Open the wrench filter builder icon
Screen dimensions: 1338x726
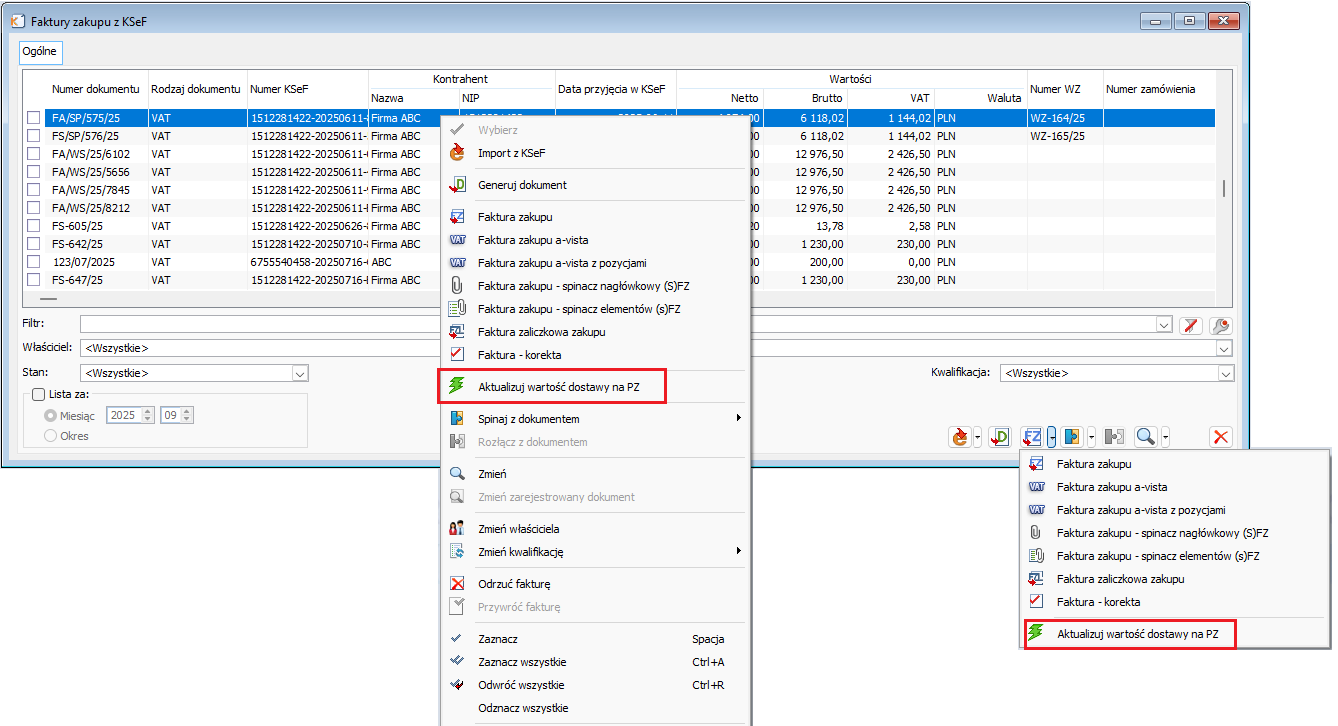click(1219, 325)
